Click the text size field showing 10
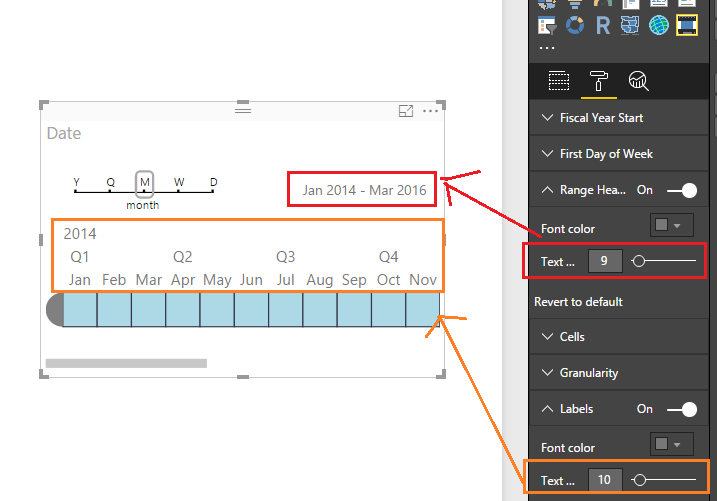 [x=605, y=480]
